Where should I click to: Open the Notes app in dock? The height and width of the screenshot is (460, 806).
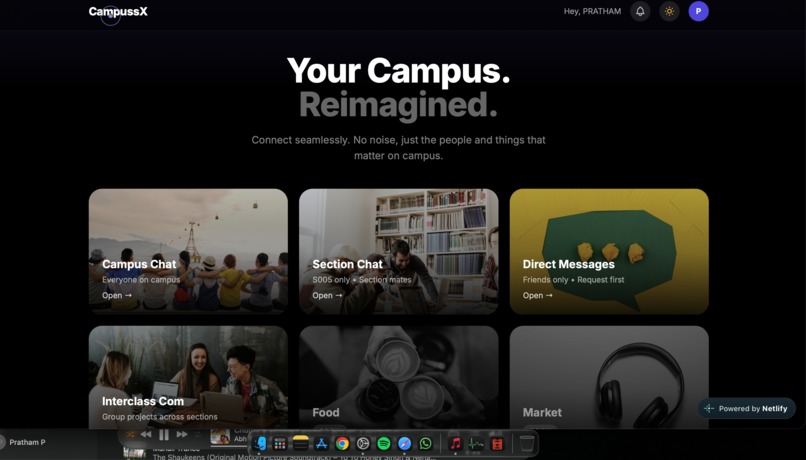[x=300, y=444]
